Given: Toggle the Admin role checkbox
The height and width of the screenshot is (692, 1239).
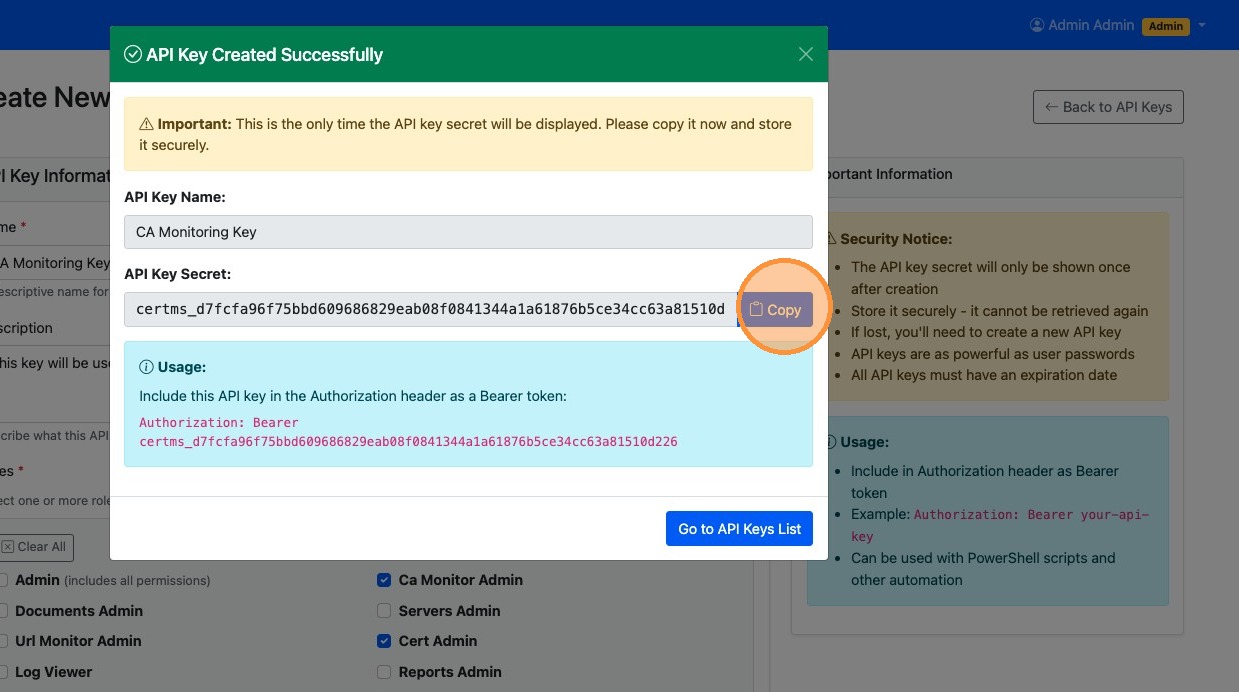Looking at the screenshot, I should pyautogui.click(x=3, y=580).
